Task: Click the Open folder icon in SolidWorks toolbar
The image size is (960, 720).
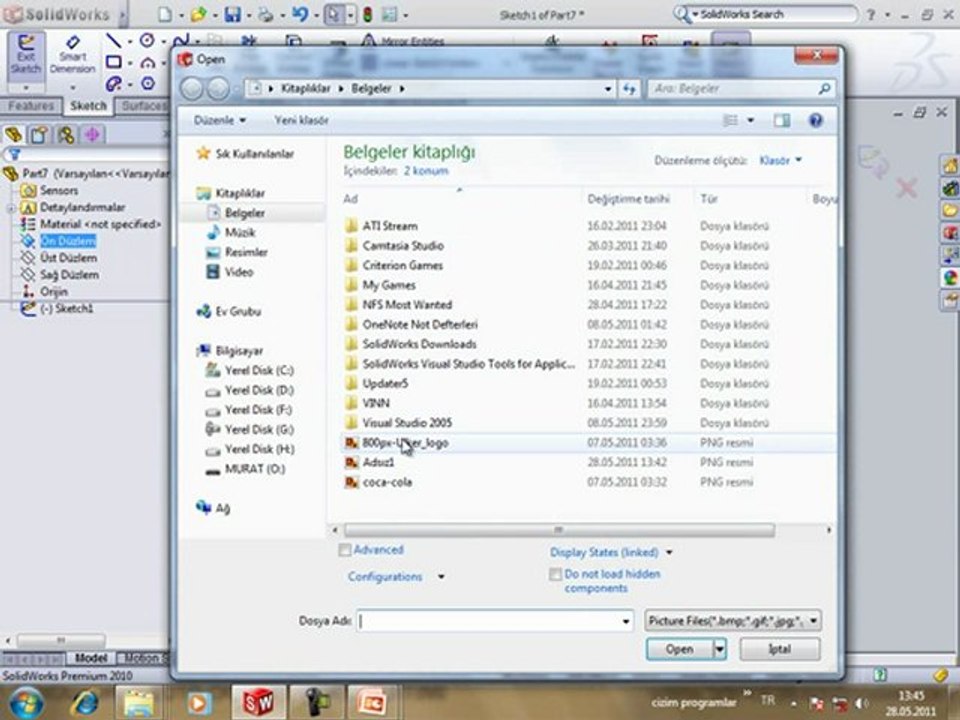Action: click(x=198, y=14)
